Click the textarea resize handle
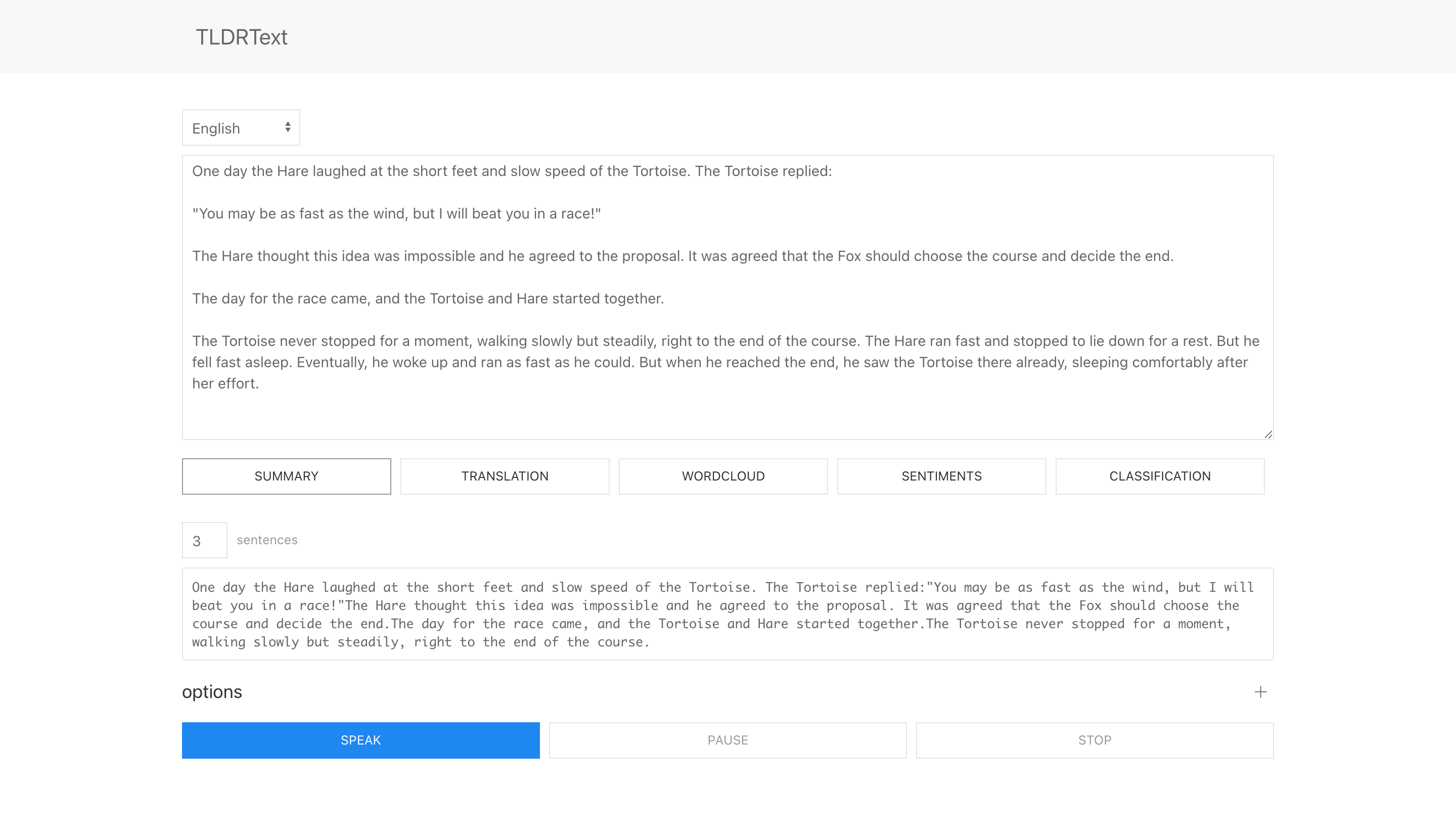 coord(1269,433)
